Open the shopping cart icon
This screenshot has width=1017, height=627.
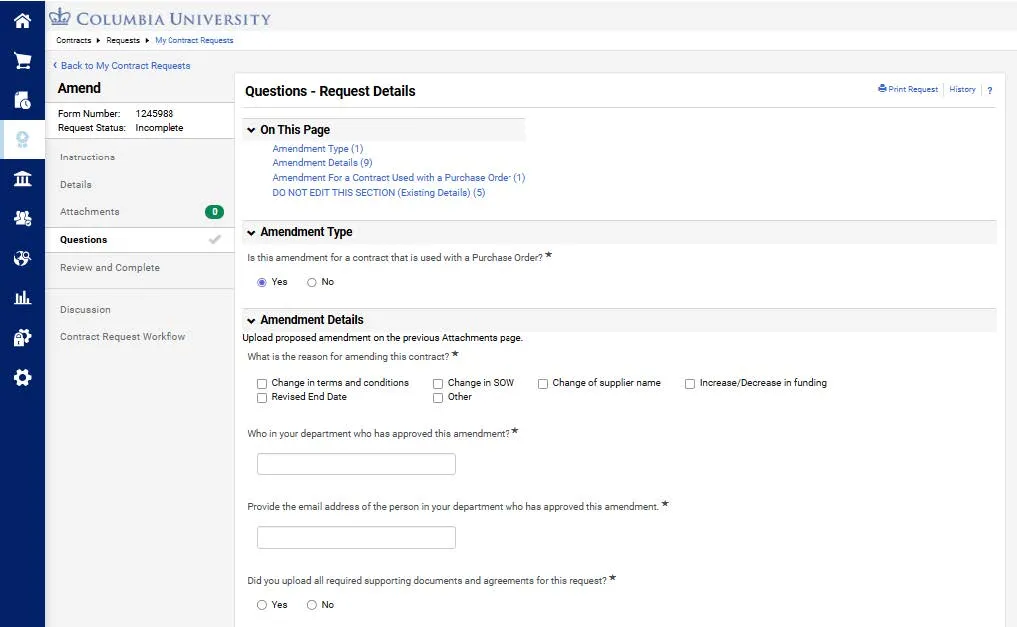click(22, 60)
